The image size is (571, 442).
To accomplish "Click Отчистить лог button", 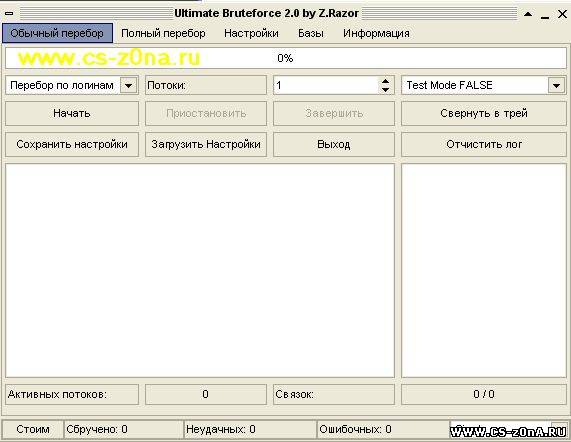I will 484,144.
